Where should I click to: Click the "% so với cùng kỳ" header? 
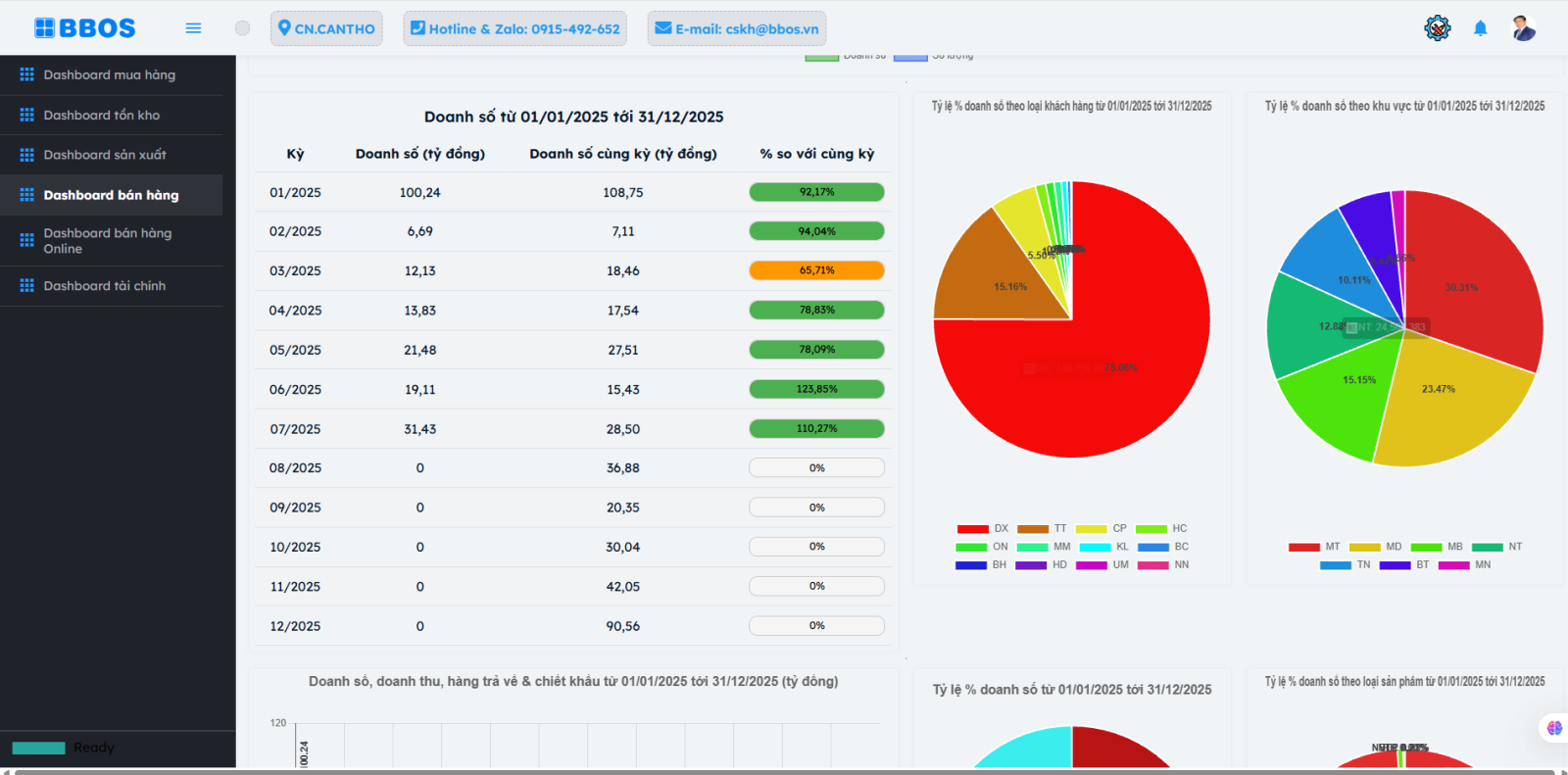coord(817,154)
